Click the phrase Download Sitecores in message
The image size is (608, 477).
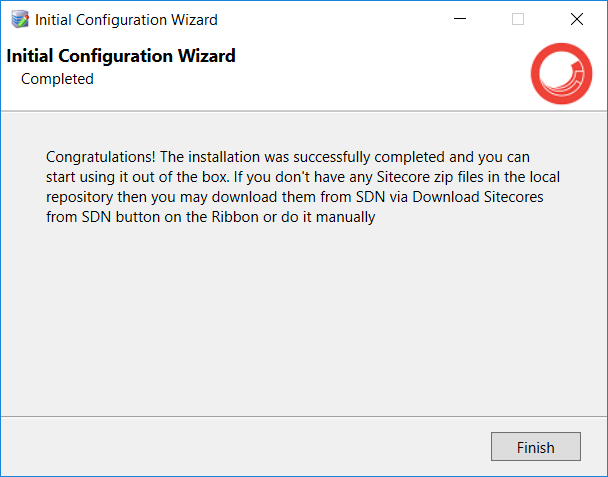click(x=478, y=197)
